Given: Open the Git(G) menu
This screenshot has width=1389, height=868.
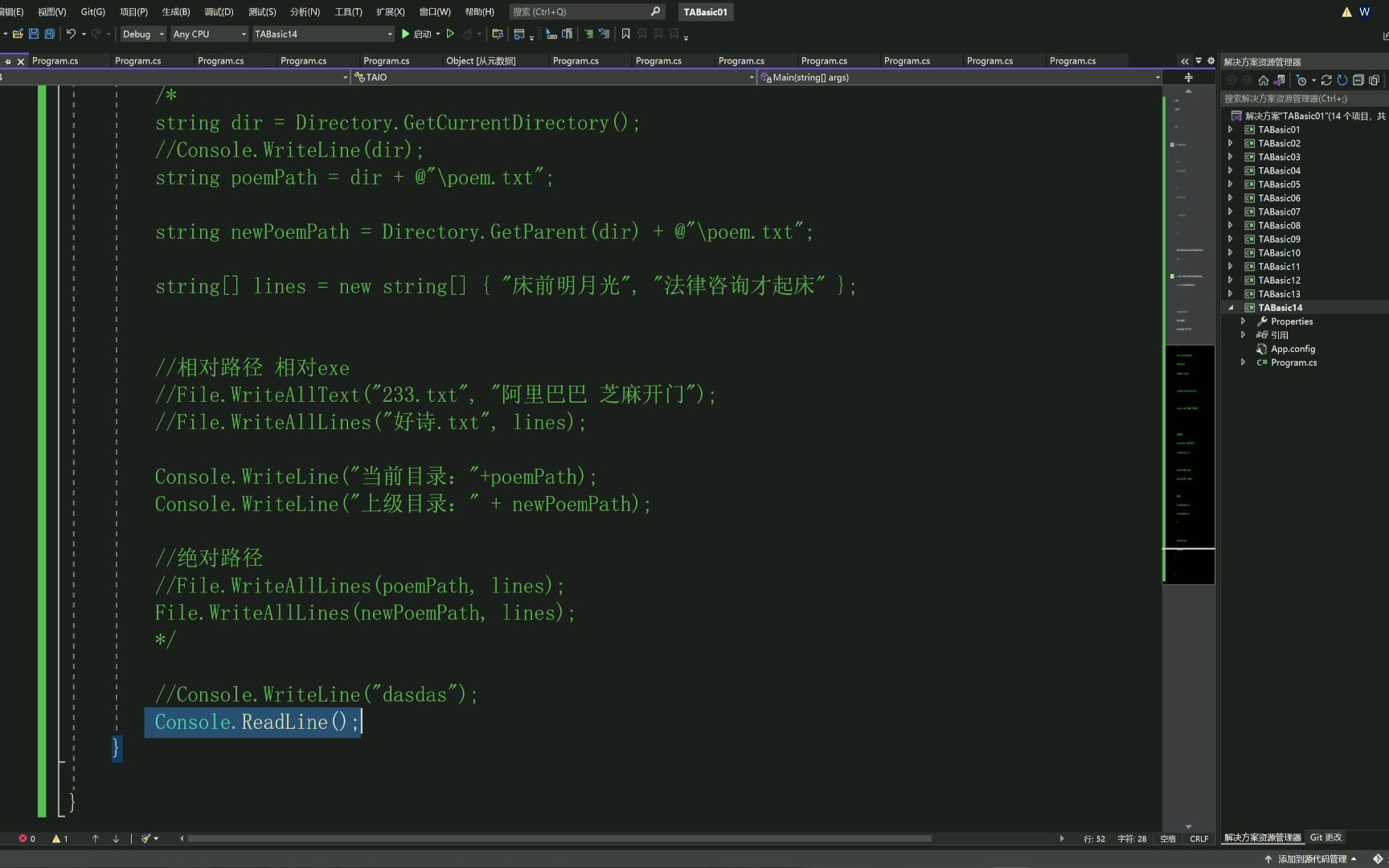Looking at the screenshot, I should [92, 11].
